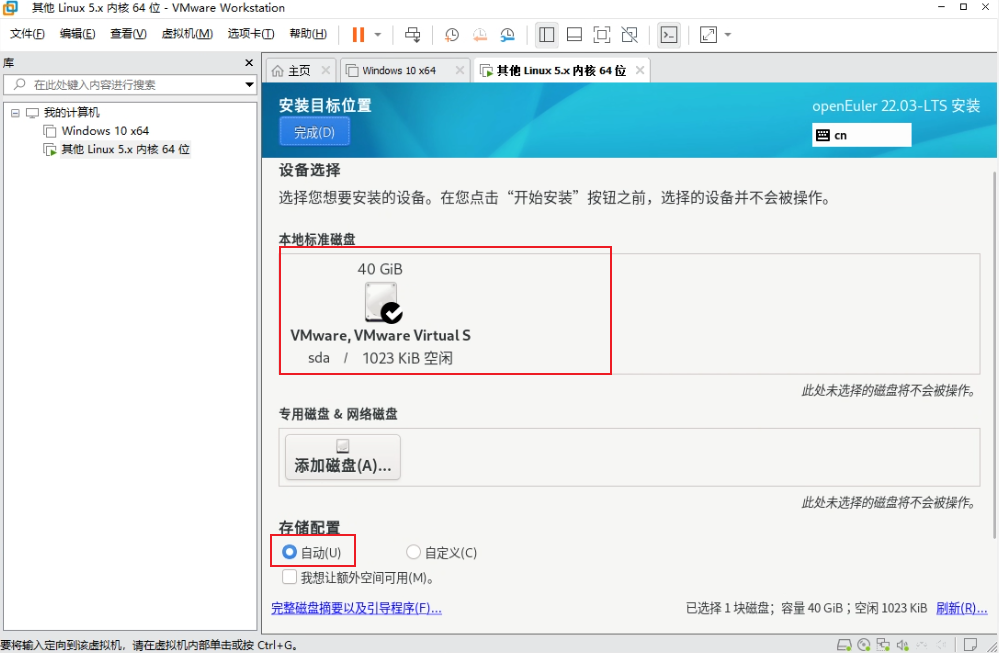Click the home icon on 主页 tab
Viewport: 999px width, 653px height.
278,71
